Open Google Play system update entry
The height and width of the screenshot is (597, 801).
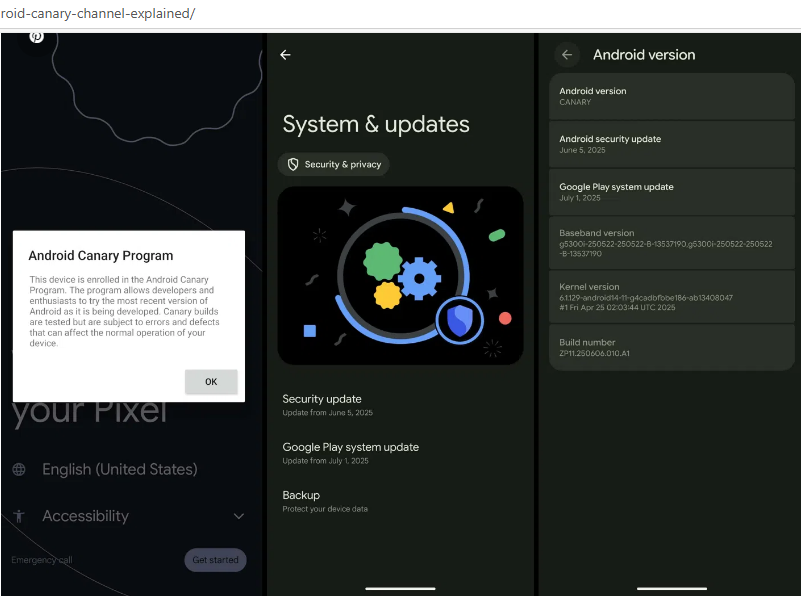tap(350, 452)
